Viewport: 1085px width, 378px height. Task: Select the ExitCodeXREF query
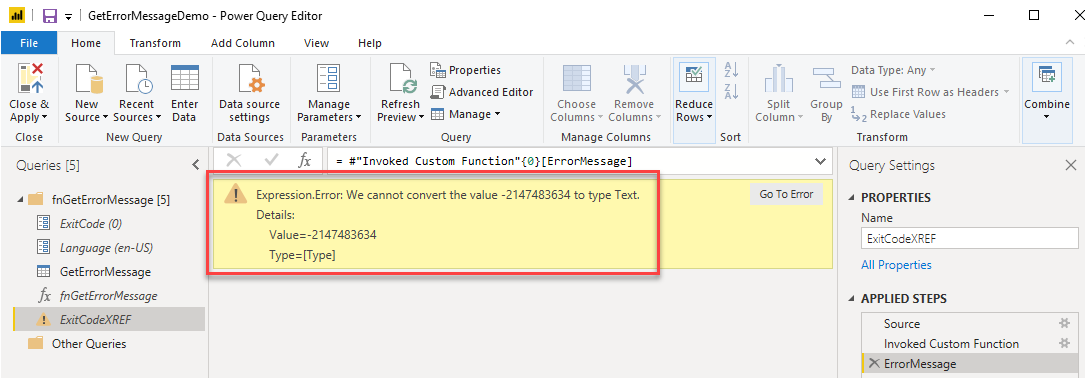tap(109, 319)
